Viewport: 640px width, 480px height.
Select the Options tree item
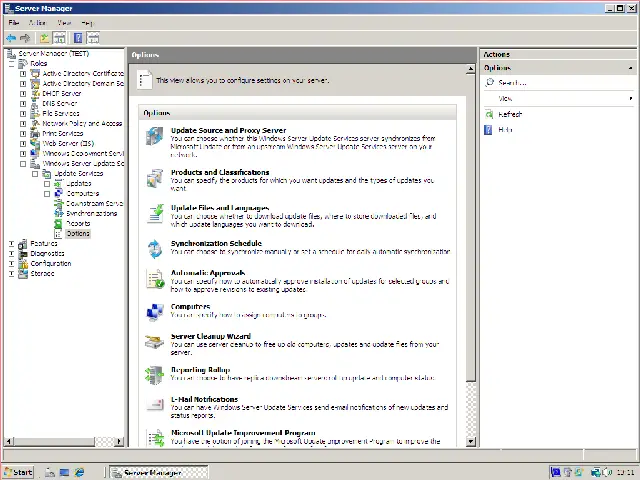[78, 233]
